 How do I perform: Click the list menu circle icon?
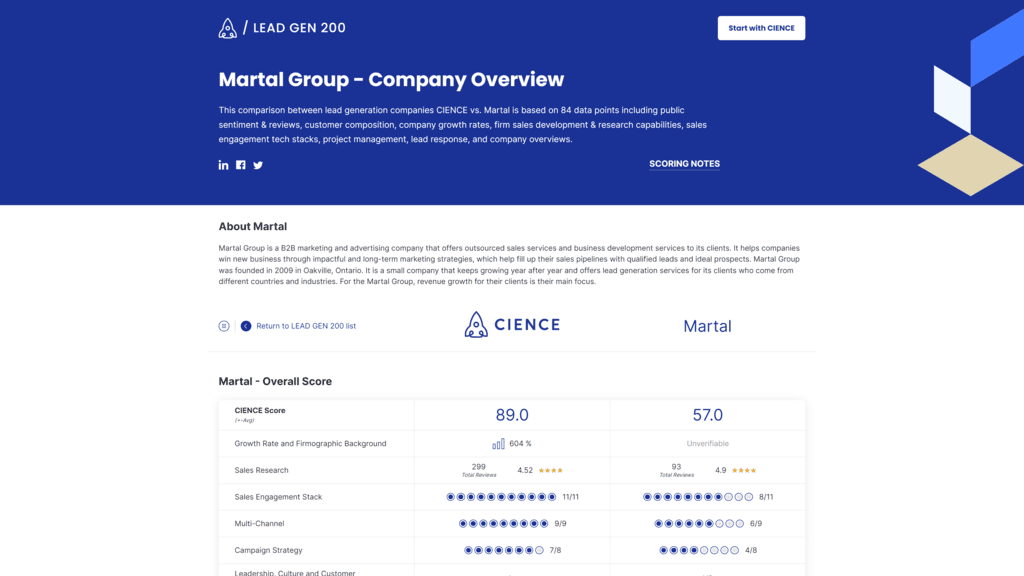click(224, 326)
